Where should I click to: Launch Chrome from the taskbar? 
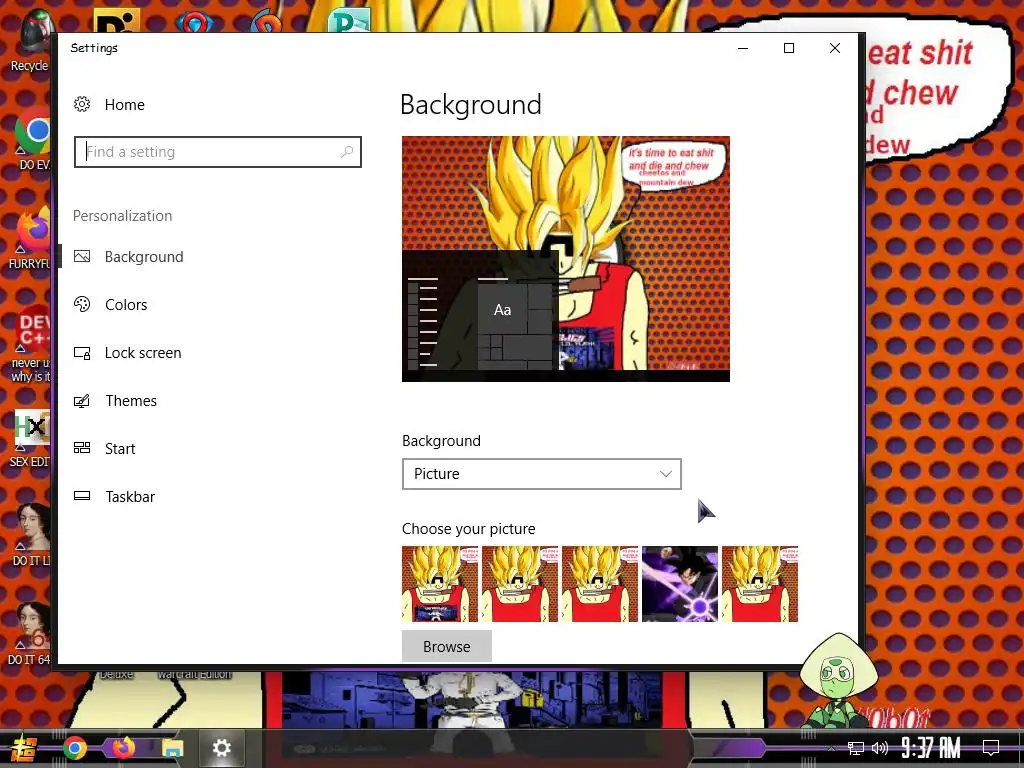(74, 748)
